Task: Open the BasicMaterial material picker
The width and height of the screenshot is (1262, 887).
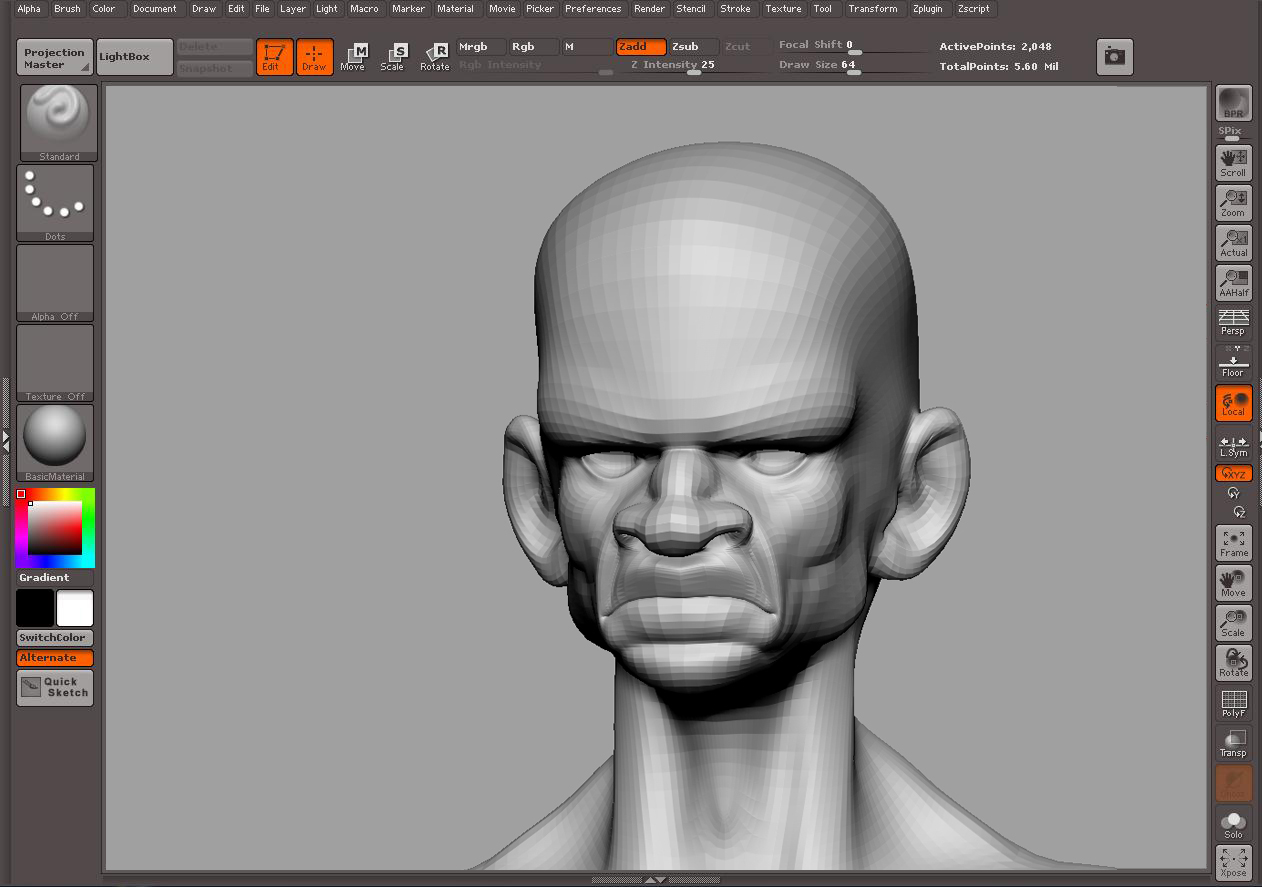Action: [x=55, y=442]
